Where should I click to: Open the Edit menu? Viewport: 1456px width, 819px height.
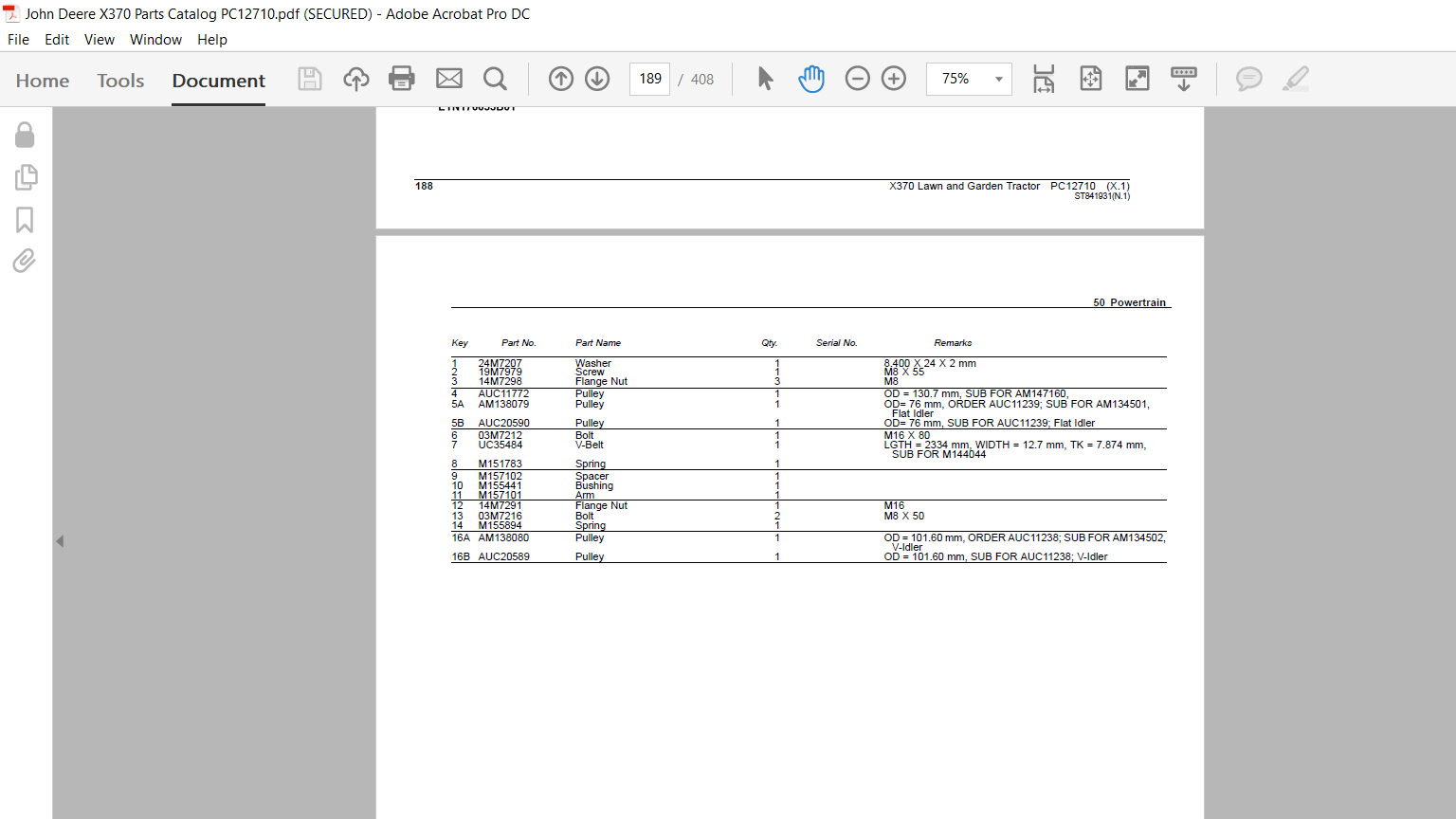point(57,39)
